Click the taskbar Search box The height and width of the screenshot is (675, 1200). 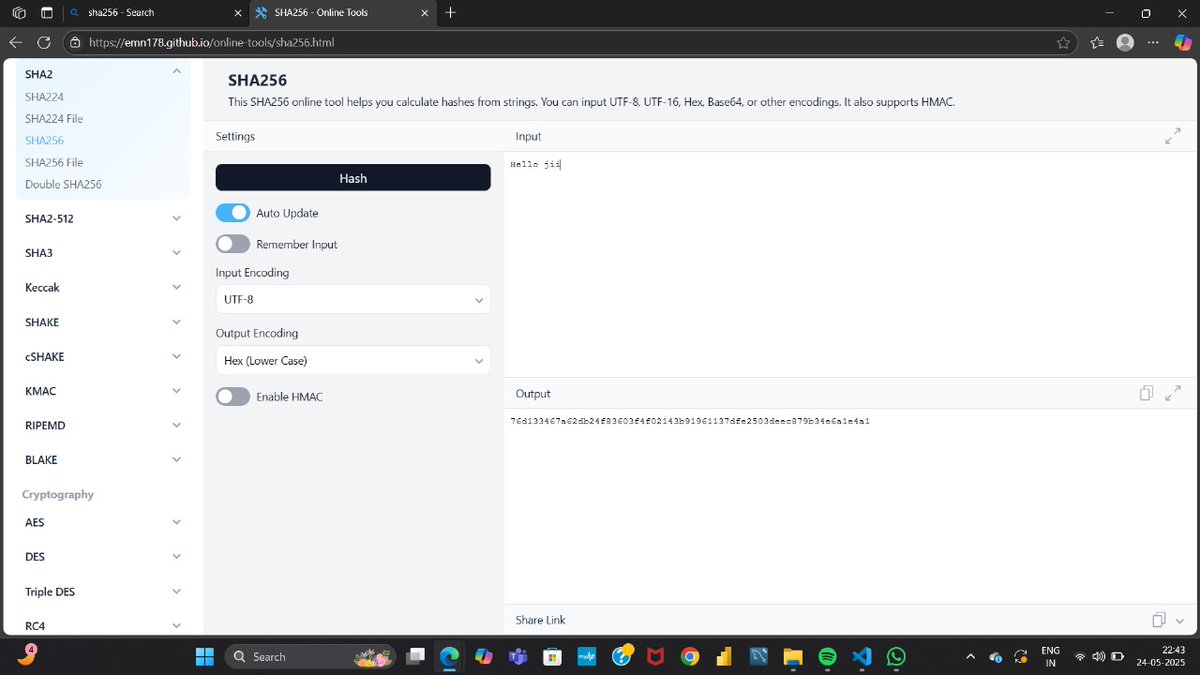pos(310,657)
